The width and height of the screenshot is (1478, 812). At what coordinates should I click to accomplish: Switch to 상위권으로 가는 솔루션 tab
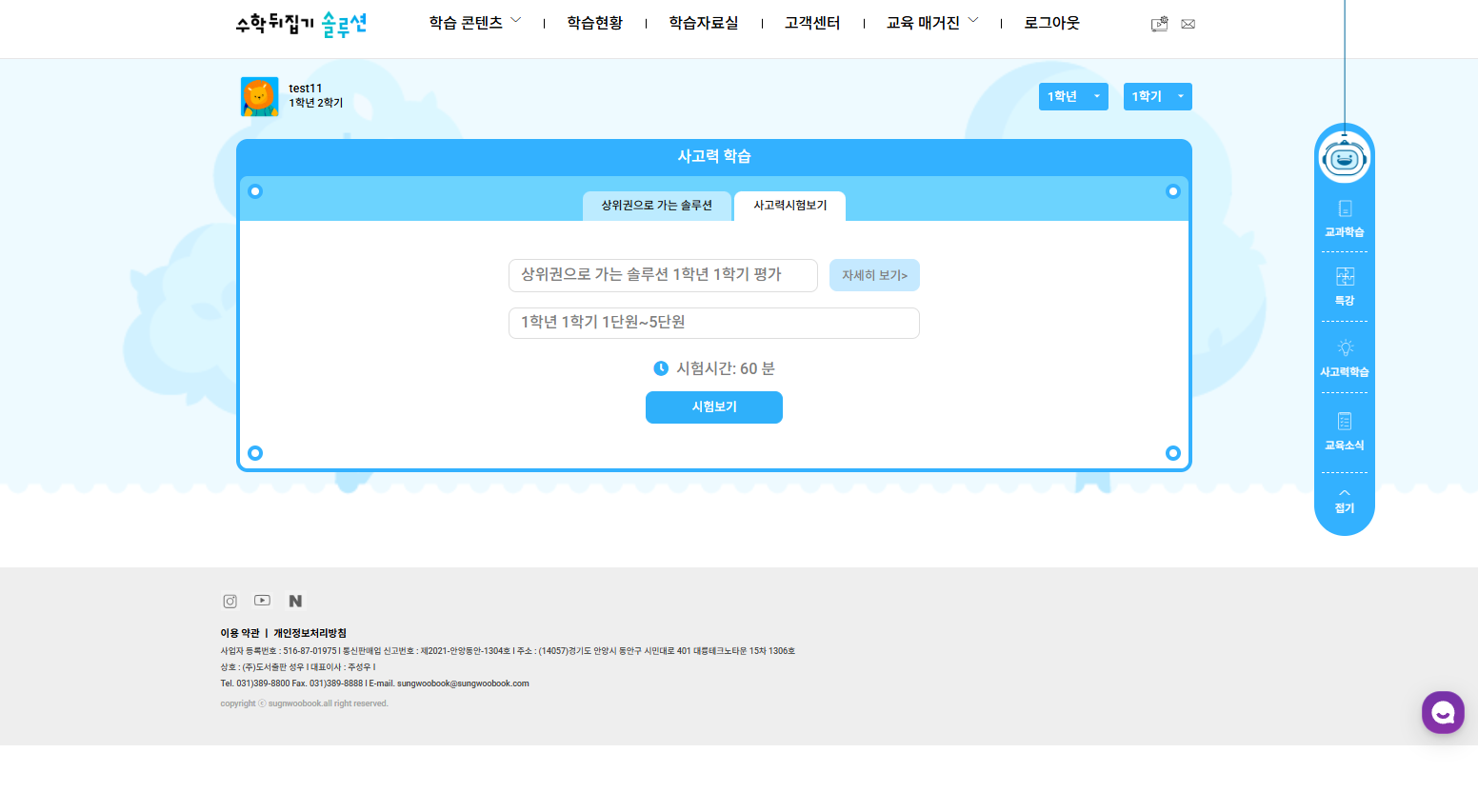pyautogui.click(x=656, y=206)
